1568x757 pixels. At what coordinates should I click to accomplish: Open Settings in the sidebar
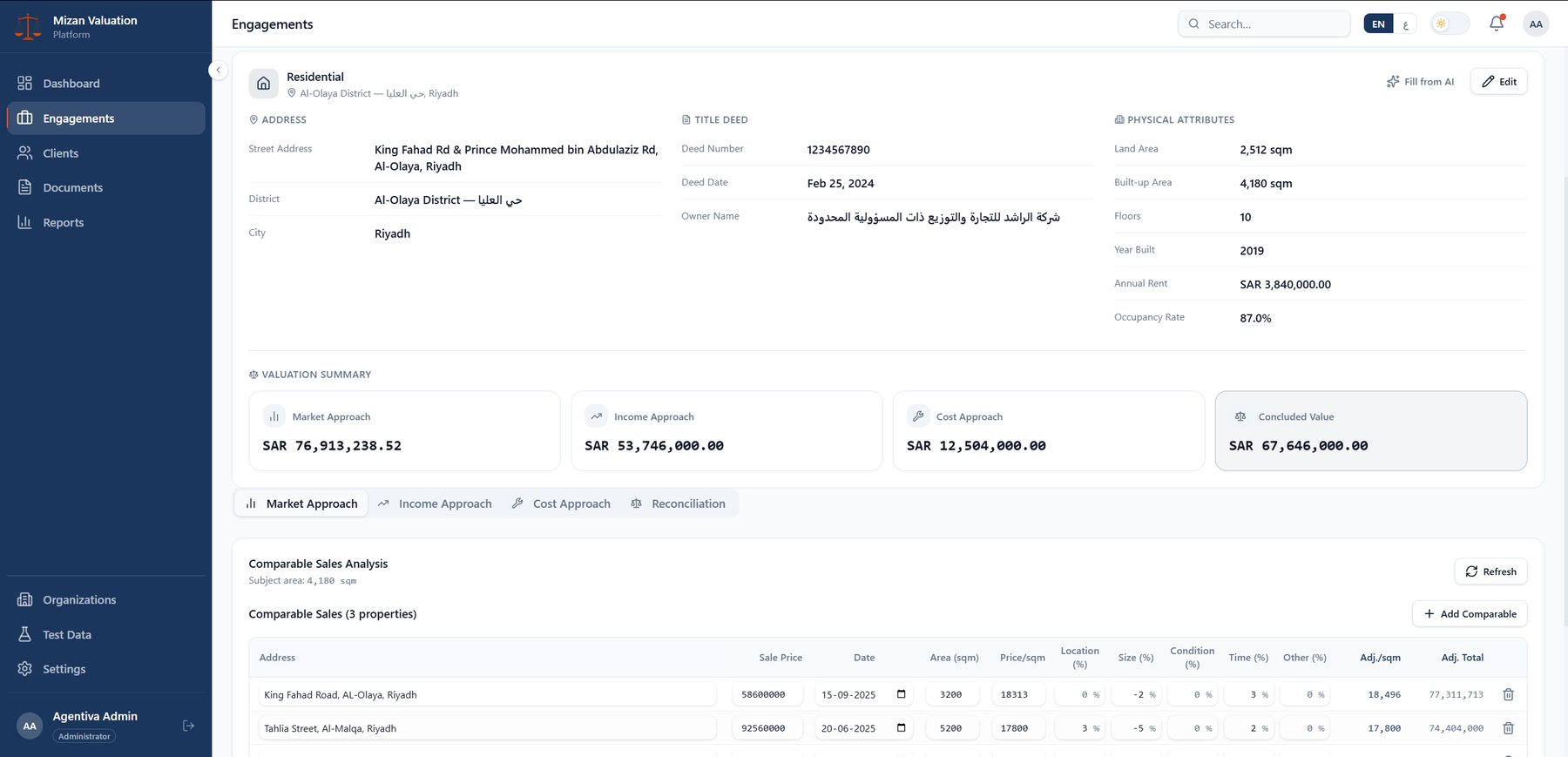pyautogui.click(x=105, y=669)
